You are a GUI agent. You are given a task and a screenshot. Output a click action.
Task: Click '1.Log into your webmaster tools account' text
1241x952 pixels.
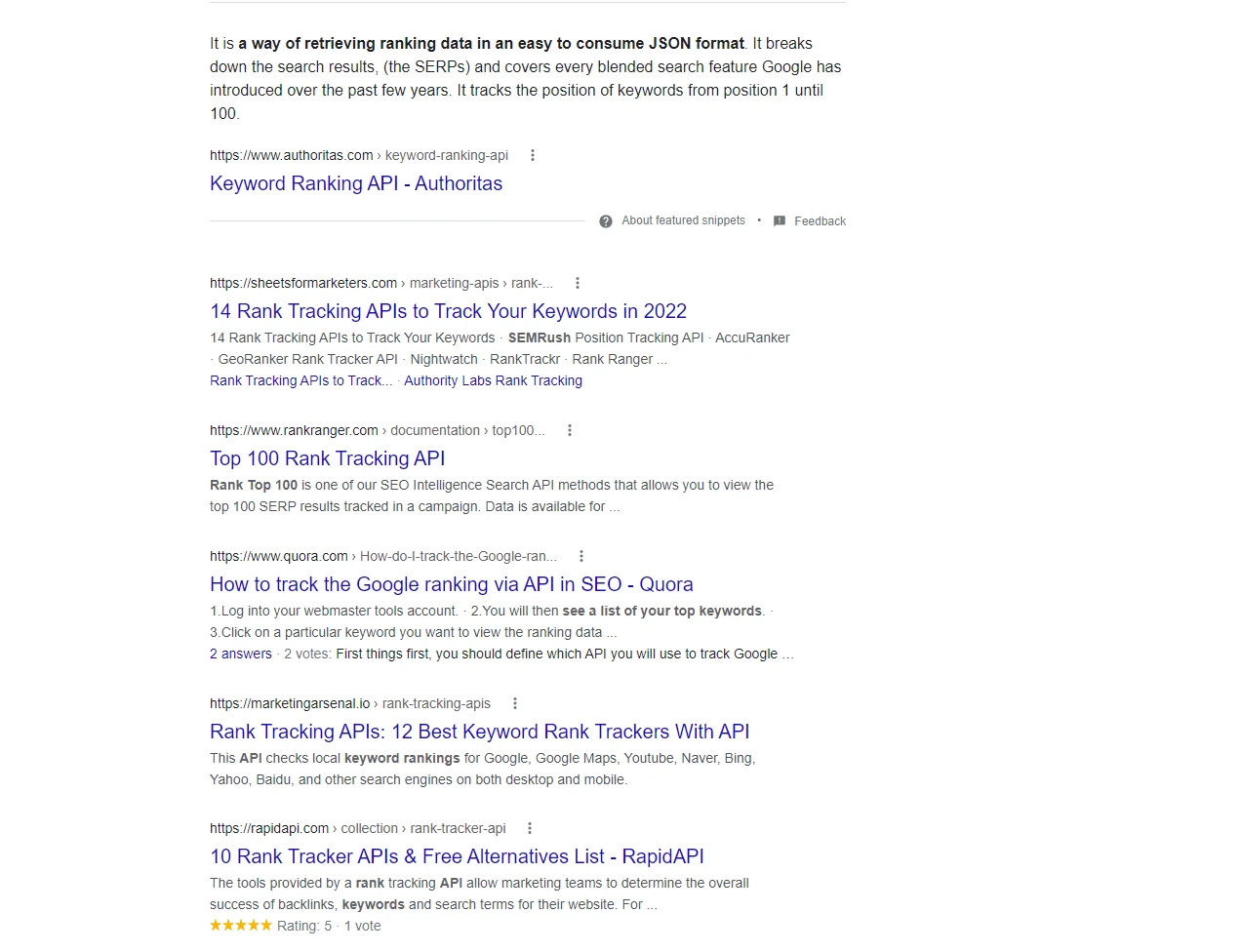334,611
